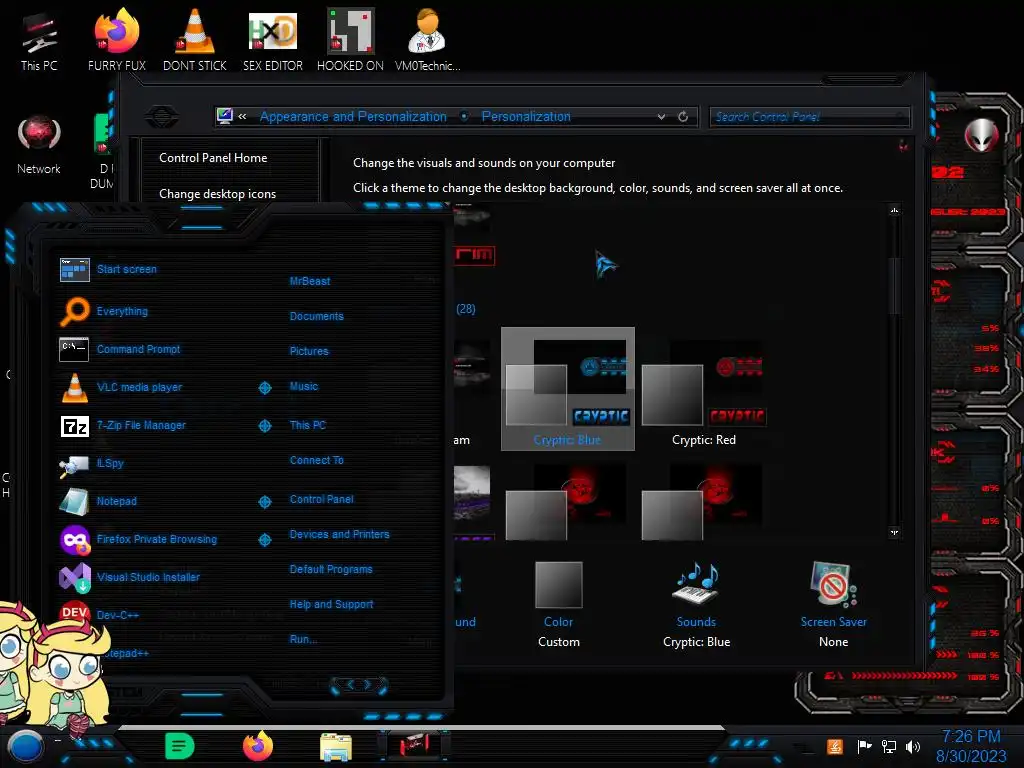Screen dimensions: 1024x768
Task: Open the Sounds settings icon
Action: [696, 583]
